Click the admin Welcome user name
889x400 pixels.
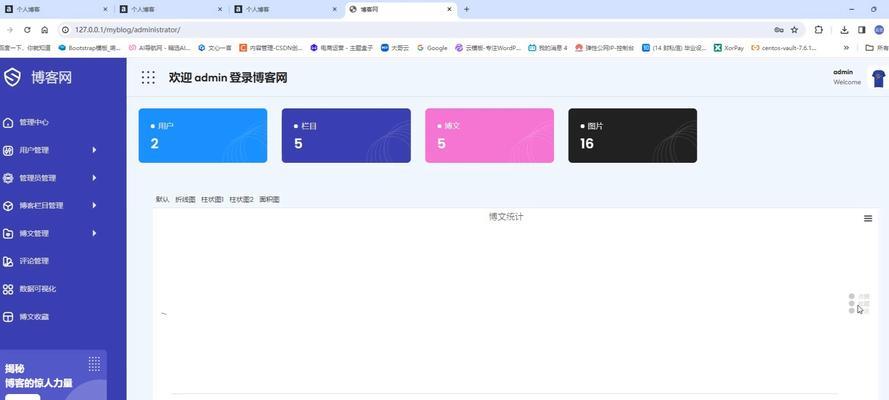coord(846,77)
